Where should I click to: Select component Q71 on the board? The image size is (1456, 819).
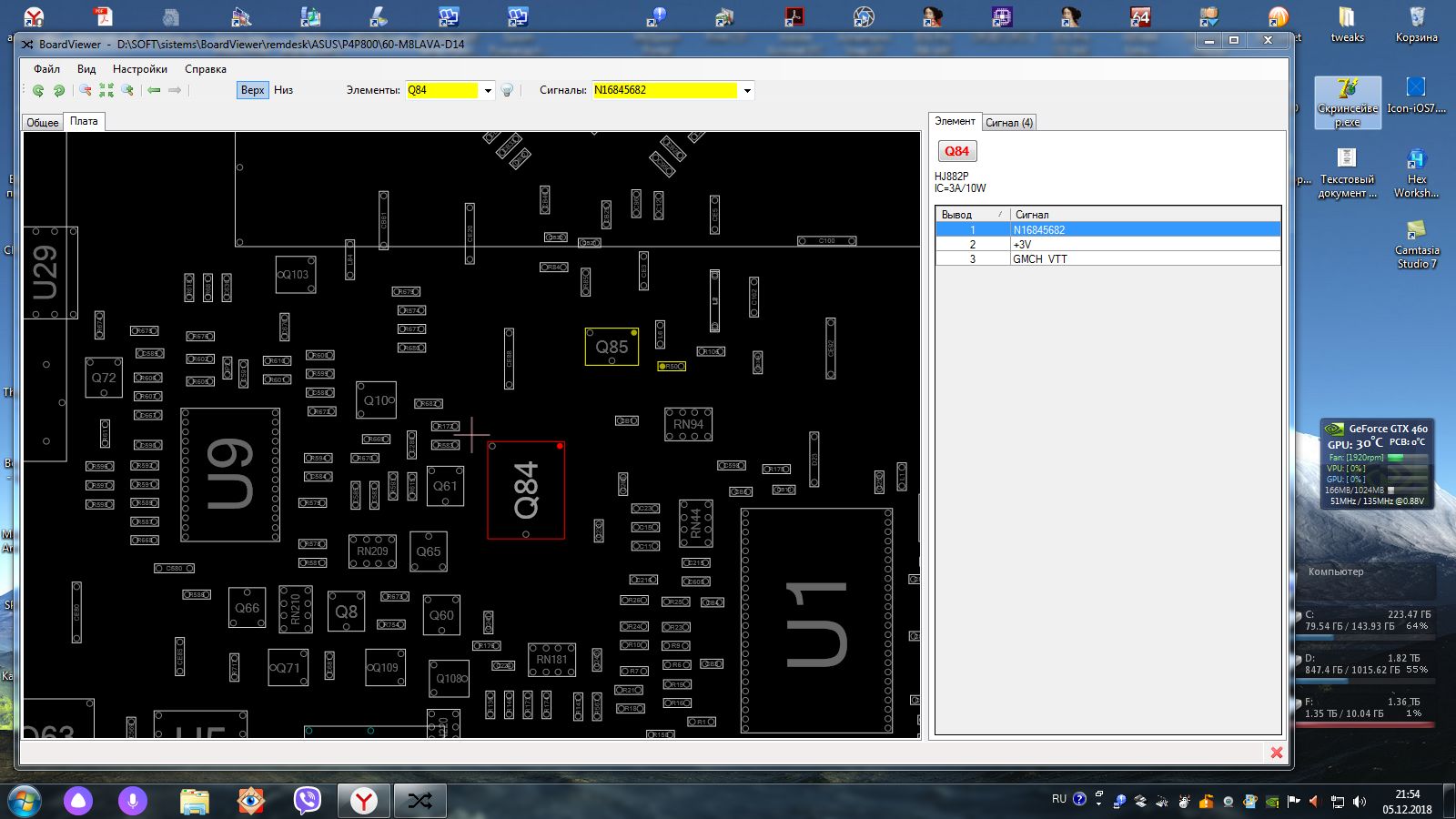click(x=288, y=668)
